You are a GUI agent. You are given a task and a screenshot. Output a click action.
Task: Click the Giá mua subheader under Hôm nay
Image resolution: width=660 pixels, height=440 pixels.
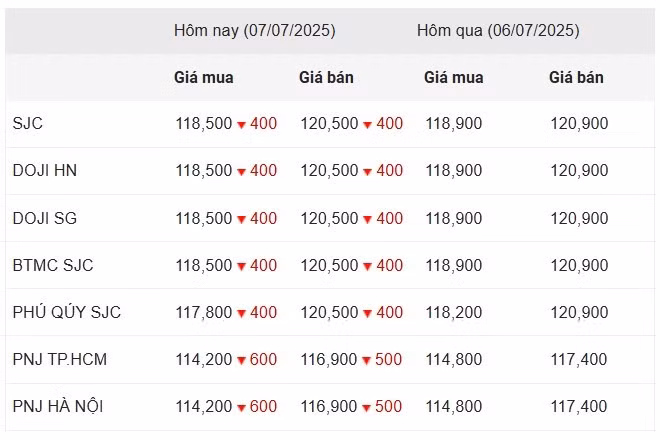[x=204, y=77]
